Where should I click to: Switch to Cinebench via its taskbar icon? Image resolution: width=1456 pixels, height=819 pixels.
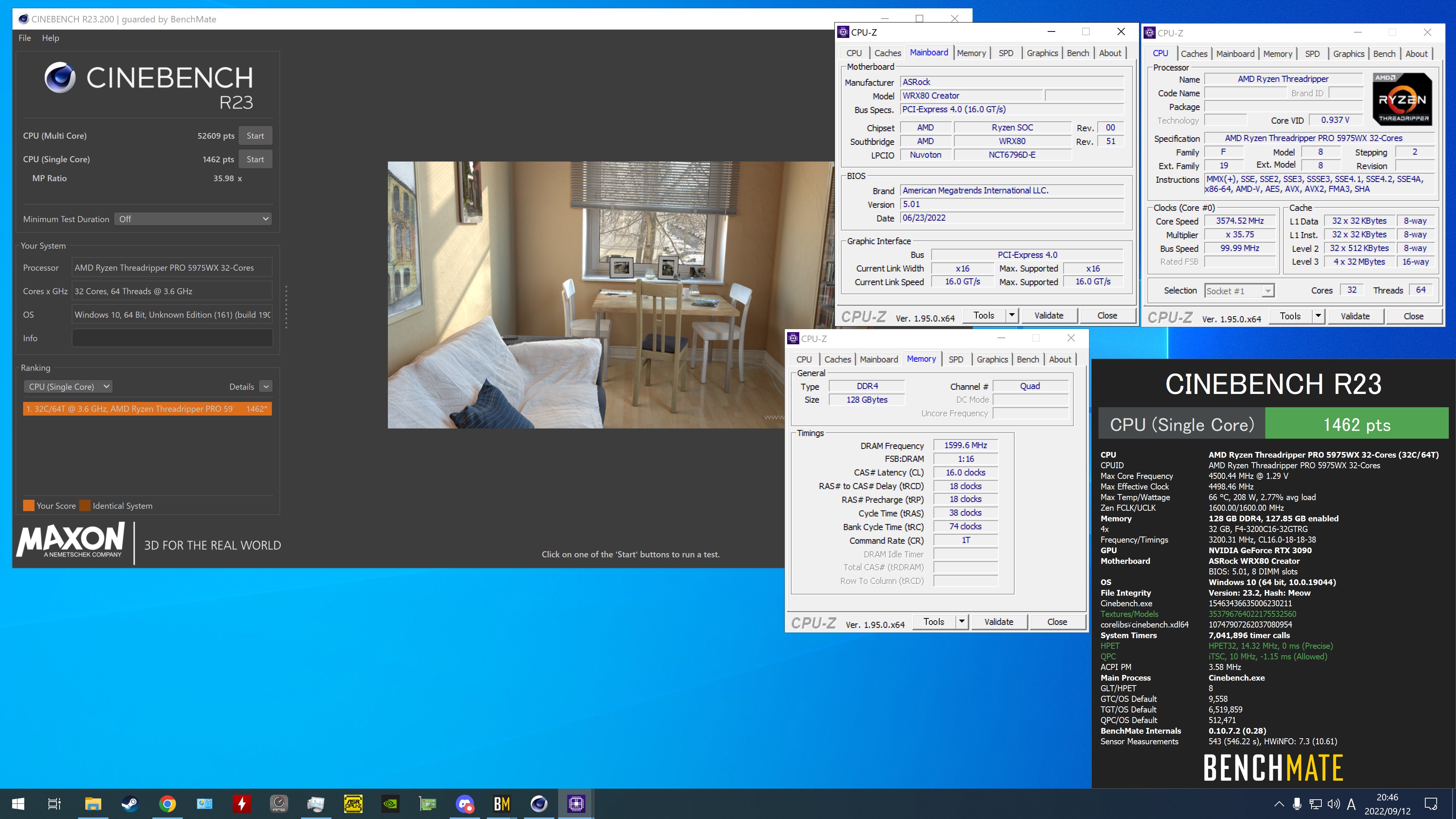click(539, 803)
